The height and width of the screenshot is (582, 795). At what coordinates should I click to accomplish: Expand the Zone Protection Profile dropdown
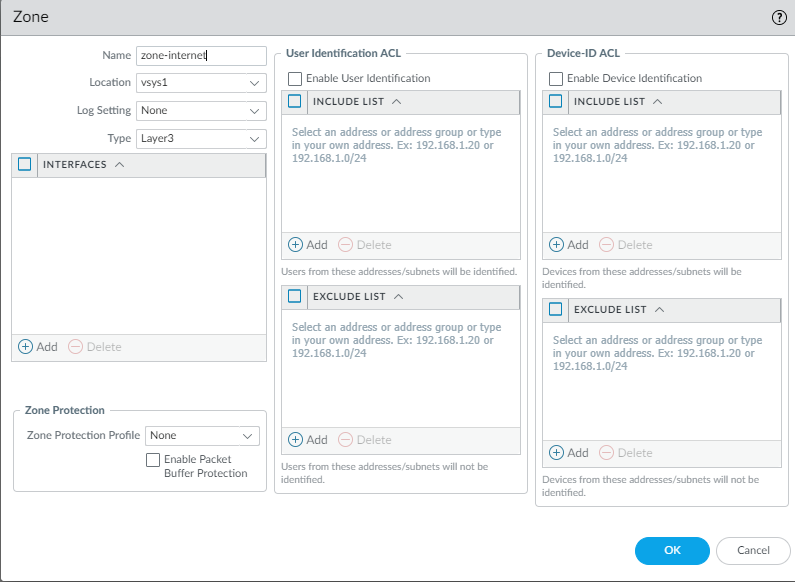[x=202, y=436]
